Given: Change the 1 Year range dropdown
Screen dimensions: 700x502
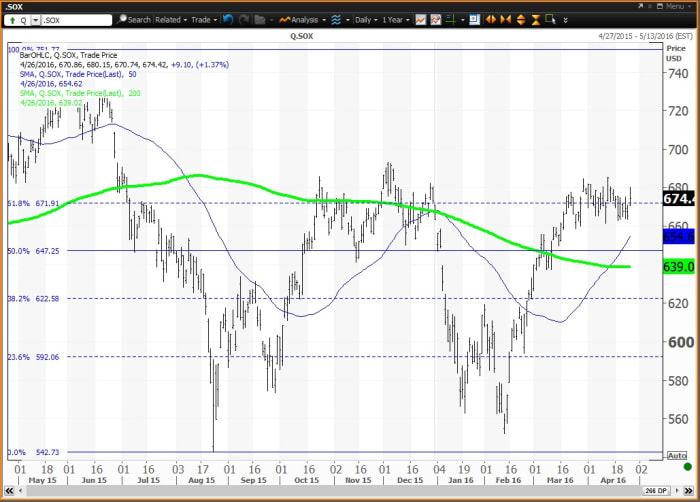Looking at the screenshot, I should [x=396, y=20].
